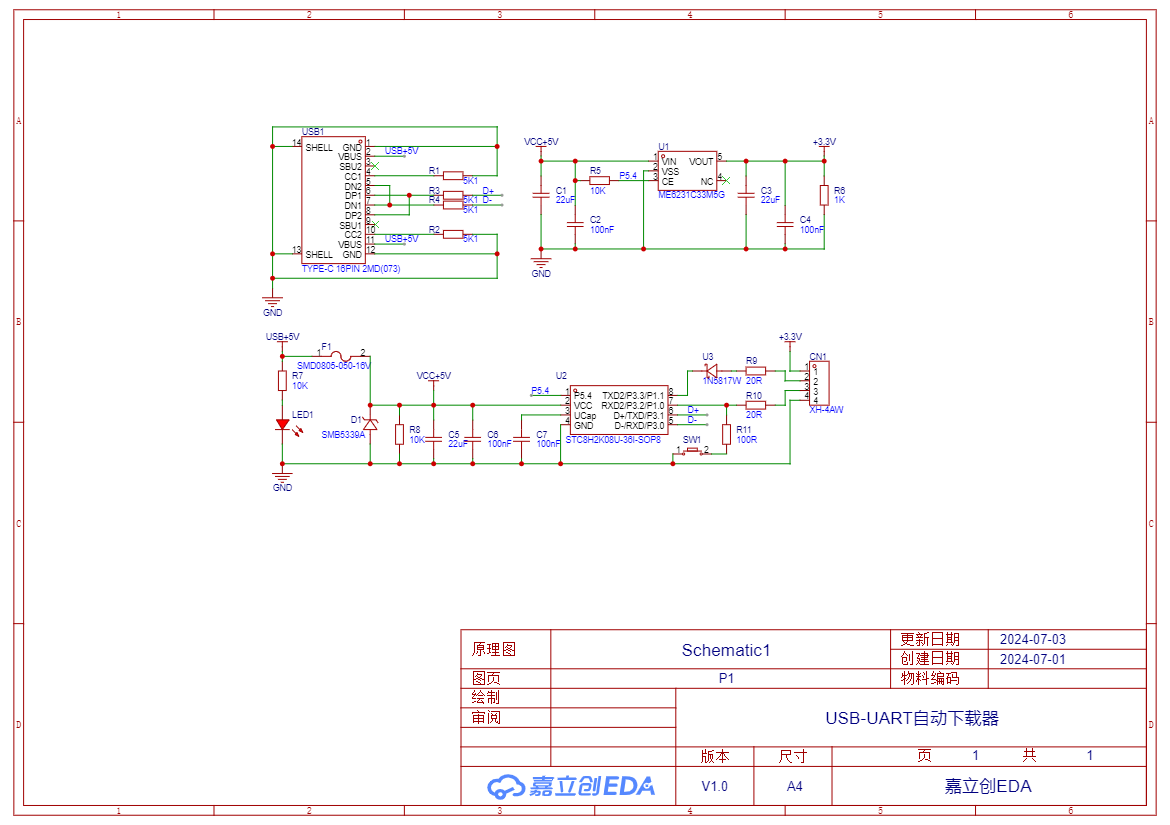Click the V1.0 version cell
Viewport: 1170px width, 825px height.
(714, 786)
